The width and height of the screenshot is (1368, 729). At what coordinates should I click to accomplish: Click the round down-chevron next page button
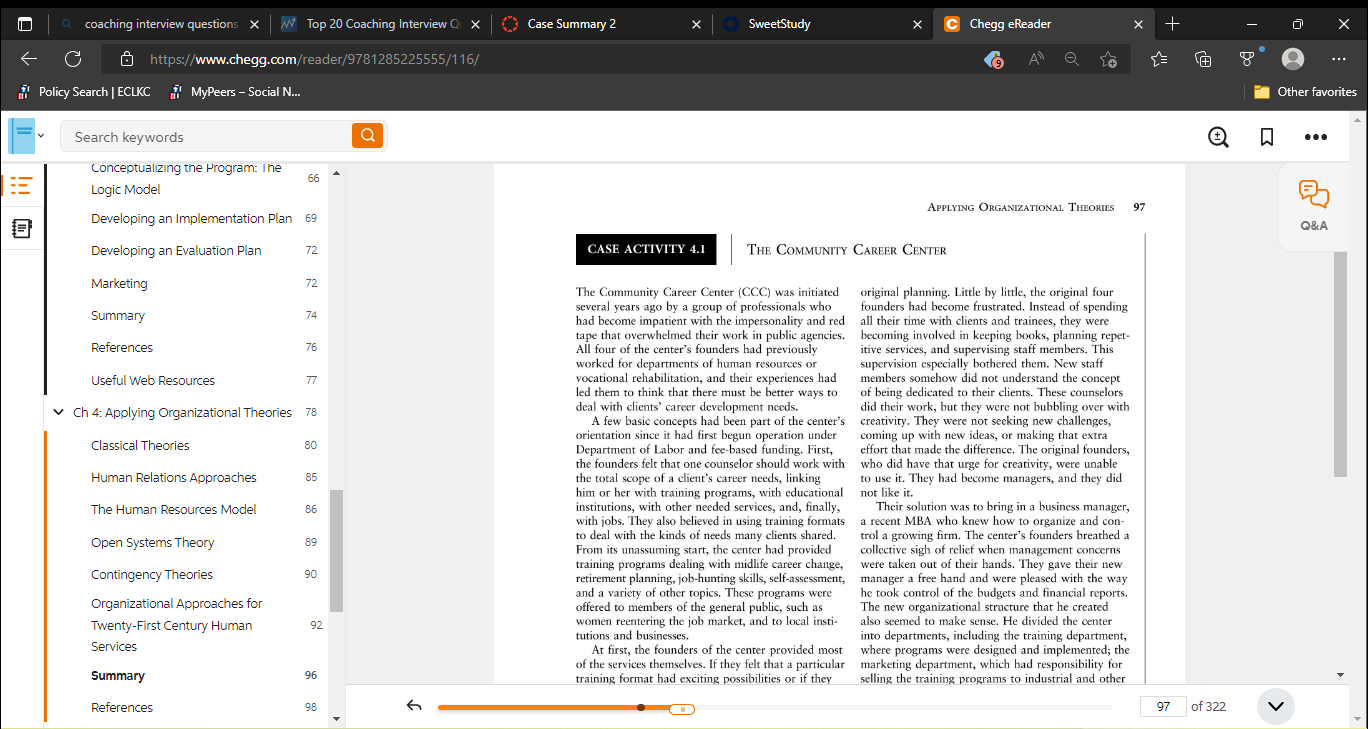tap(1275, 706)
